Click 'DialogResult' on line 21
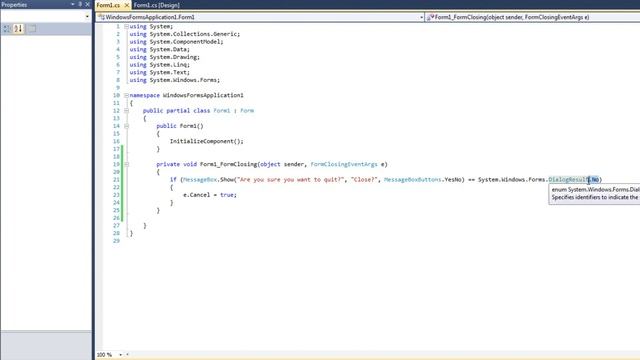This screenshot has width=640, height=360. pyautogui.click(x=569, y=180)
